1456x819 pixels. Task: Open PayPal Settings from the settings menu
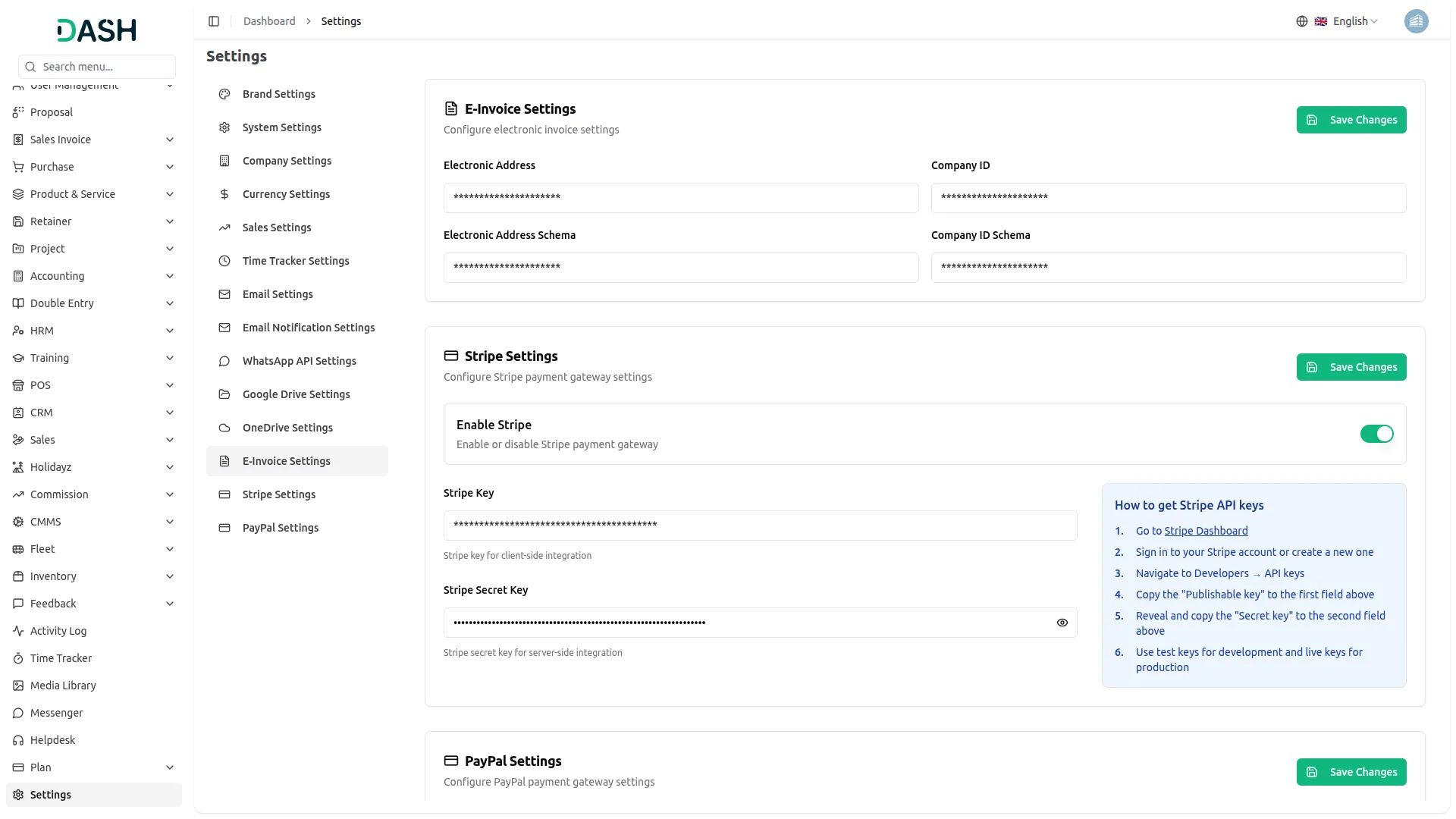[x=280, y=528]
